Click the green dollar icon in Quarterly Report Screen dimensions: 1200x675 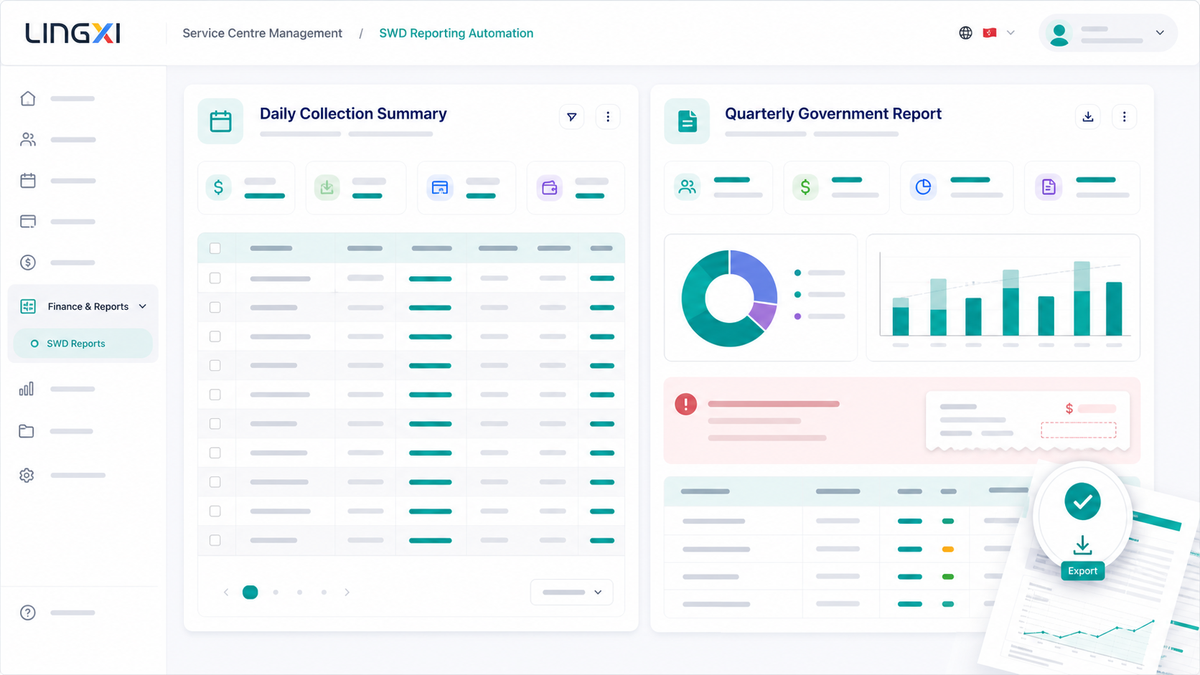(805, 187)
